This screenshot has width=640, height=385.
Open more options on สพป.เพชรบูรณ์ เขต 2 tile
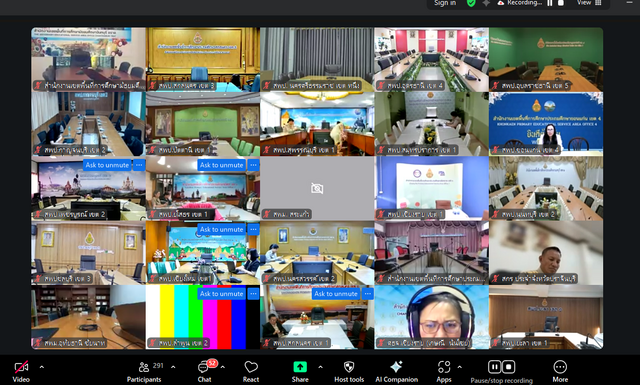139,165
